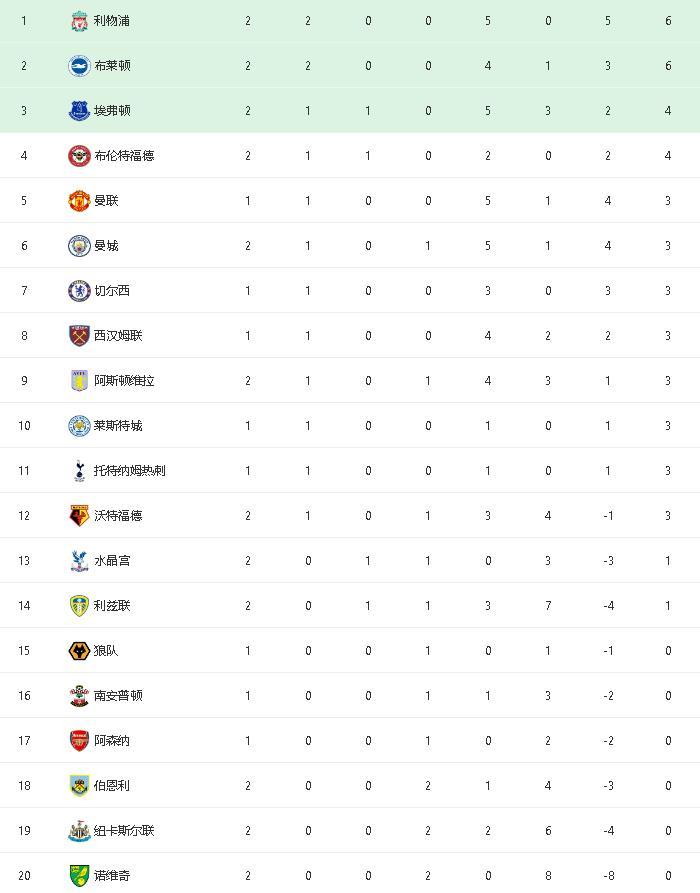The width and height of the screenshot is (700, 893).
Task: Click the Aston Villa crest icon
Action: coord(79,381)
